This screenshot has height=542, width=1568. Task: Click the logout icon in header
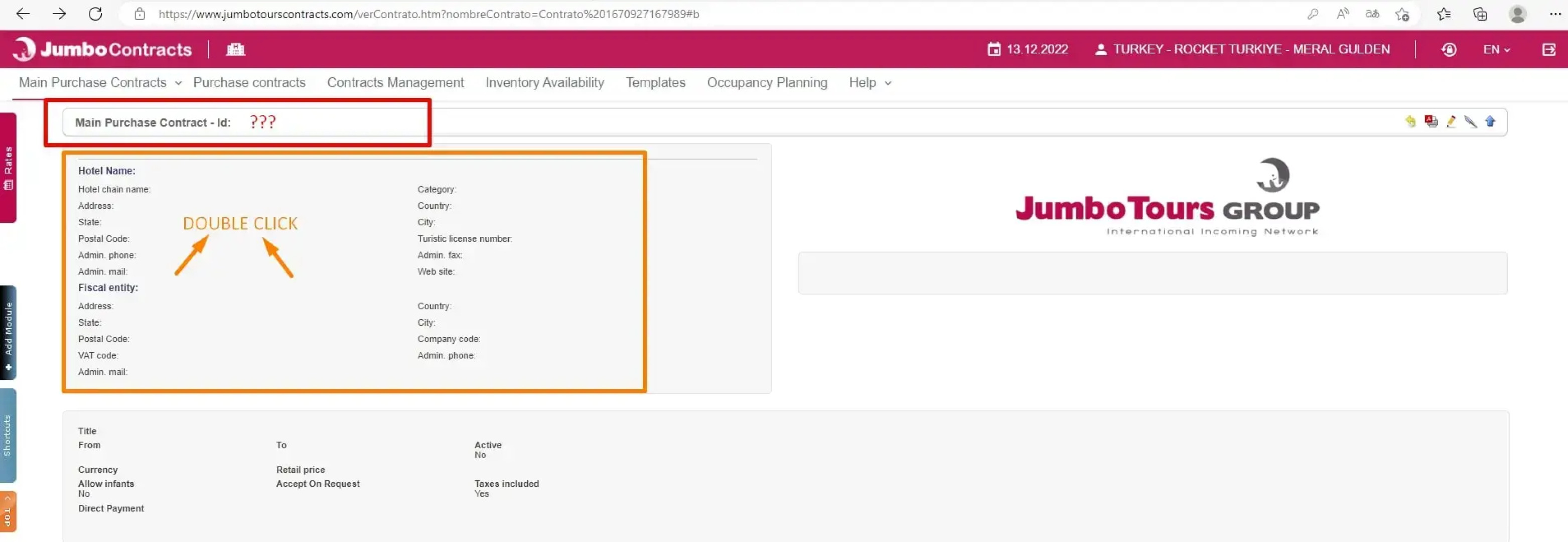(x=1548, y=49)
